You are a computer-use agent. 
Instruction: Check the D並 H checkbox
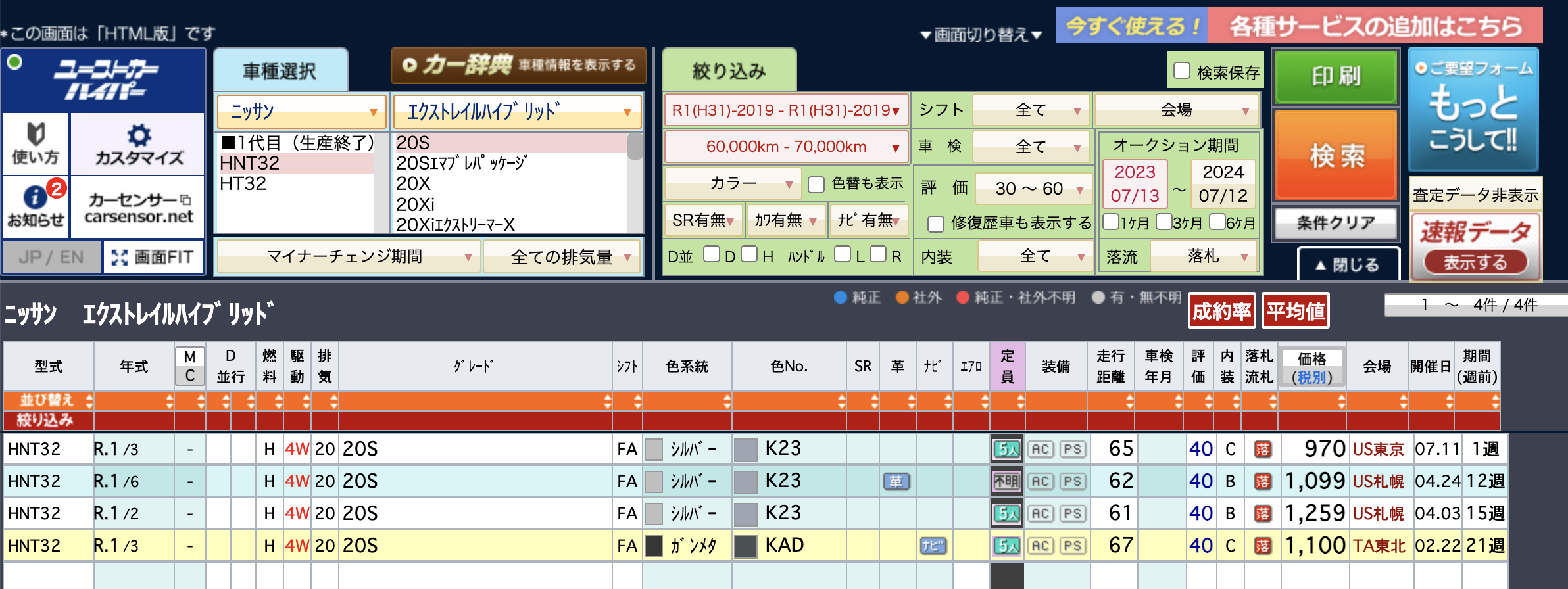(749, 254)
